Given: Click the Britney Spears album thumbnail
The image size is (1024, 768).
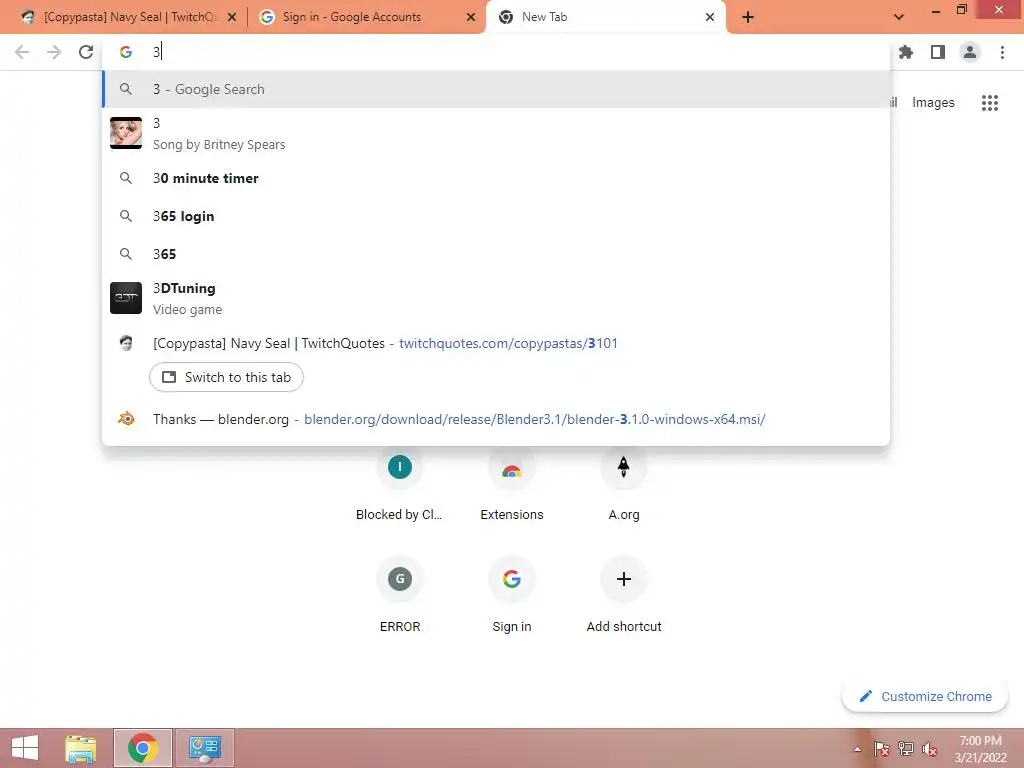Looking at the screenshot, I should [126, 133].
